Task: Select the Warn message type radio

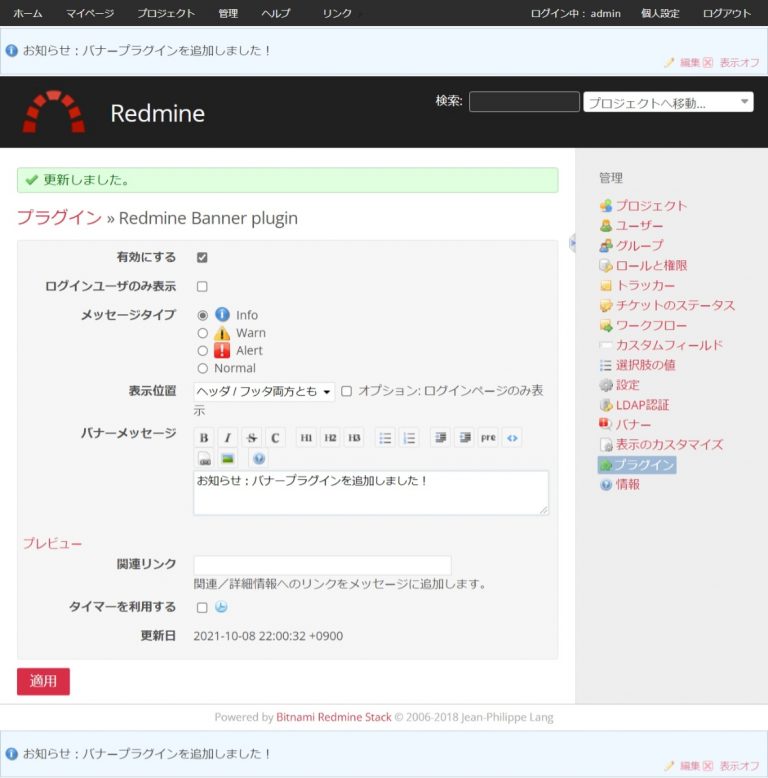Action: (202, 333)
